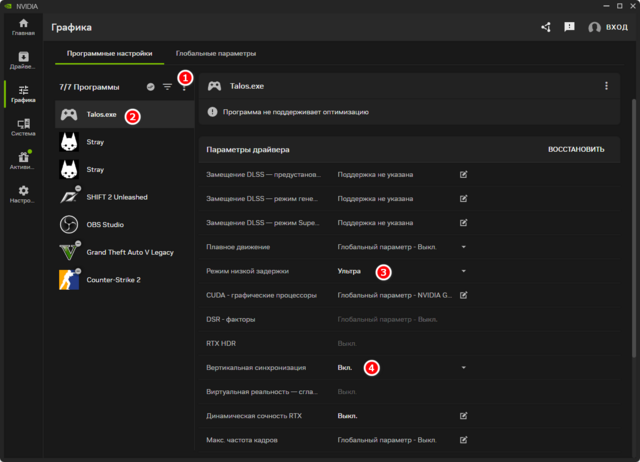Edit Замещение DLSS — режим гене... setting
Screen dimensions: 640x462
(463, 198)
